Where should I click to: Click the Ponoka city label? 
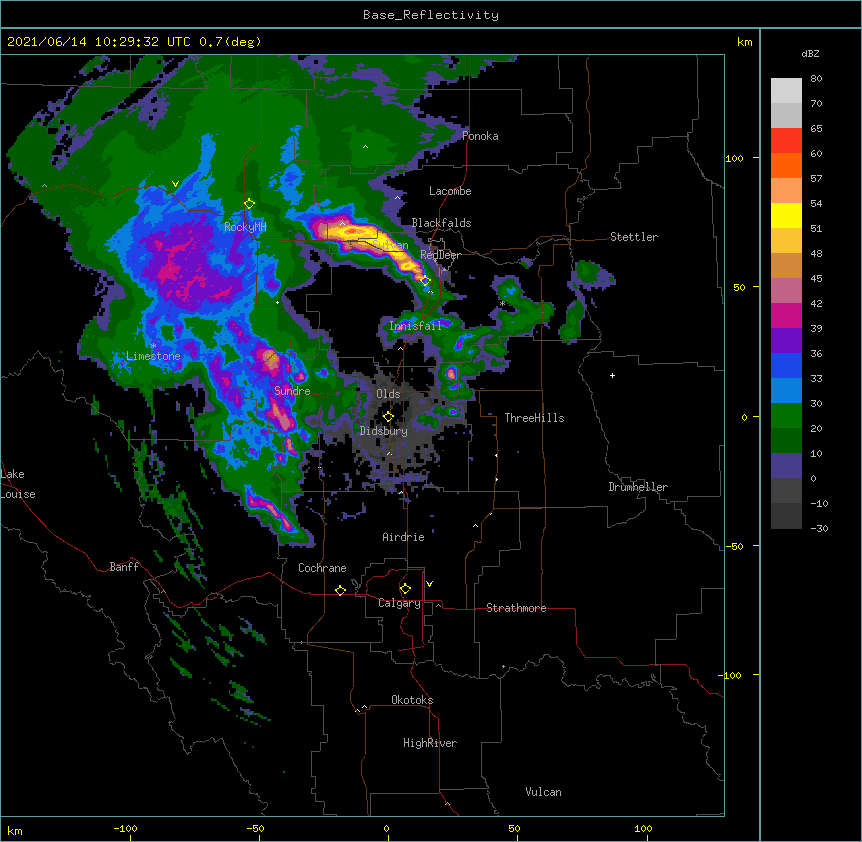click(x=480, y=136)
